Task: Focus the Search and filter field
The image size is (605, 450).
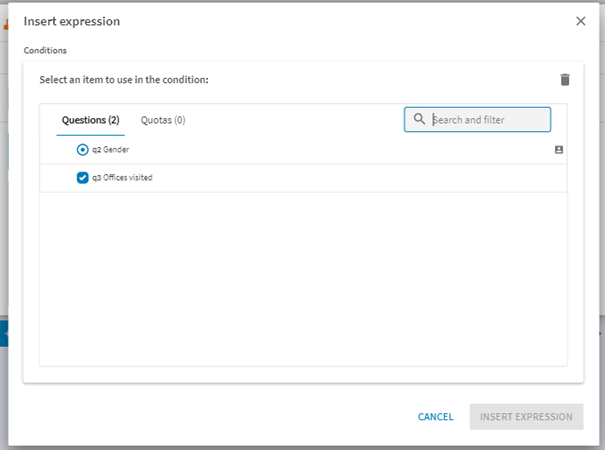Action: pyautogui.click(x=477, y=120)
